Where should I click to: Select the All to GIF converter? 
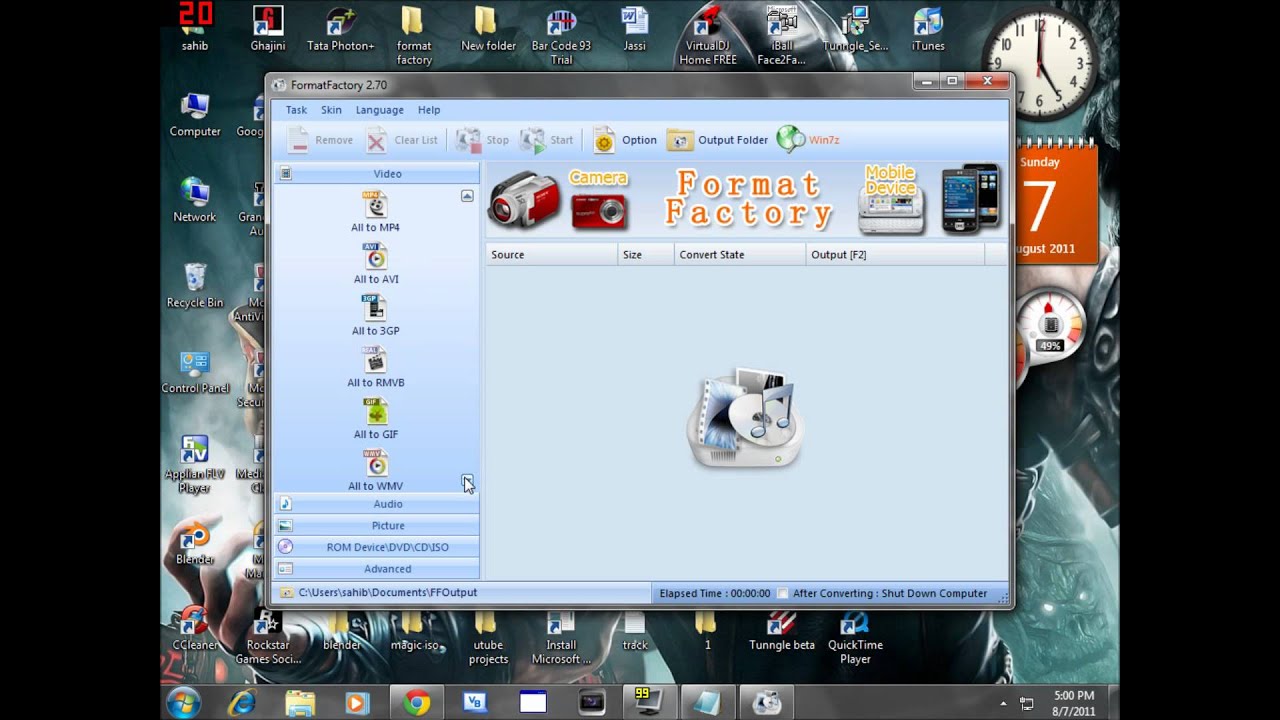(x=375, y=413)
